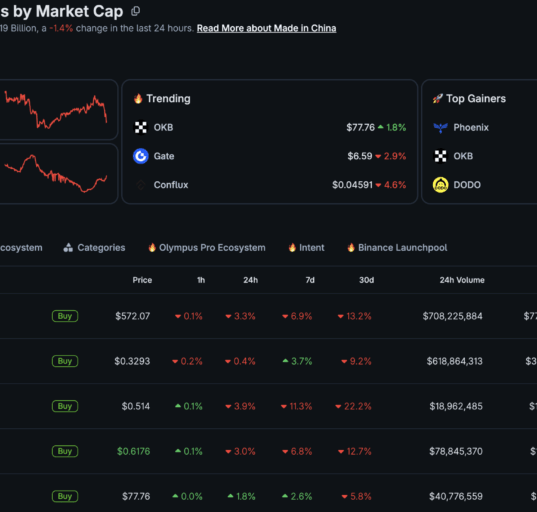Click the Conflux icon in Trending

[x=140, y=185]
